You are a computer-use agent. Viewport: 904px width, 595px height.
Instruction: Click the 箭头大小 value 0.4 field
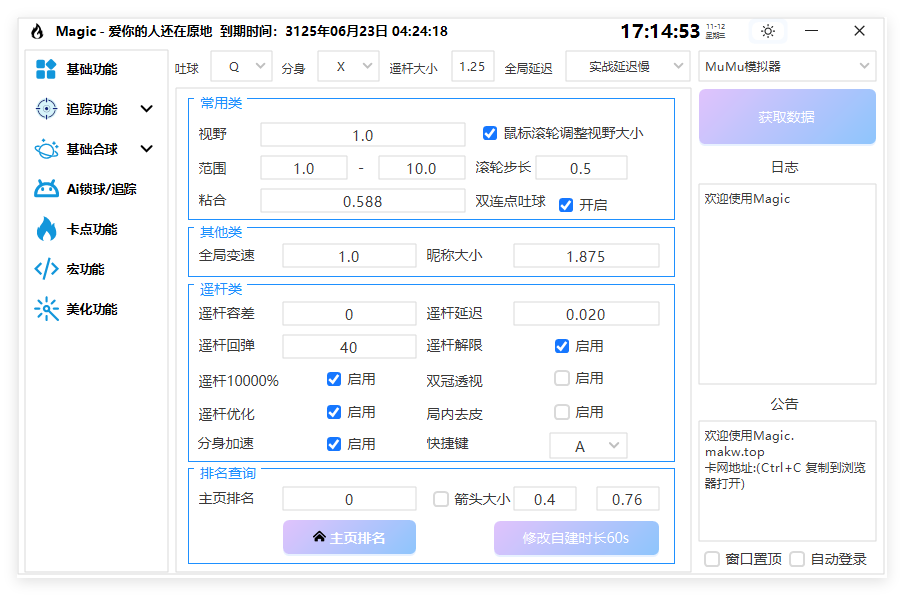click(544, 498)
